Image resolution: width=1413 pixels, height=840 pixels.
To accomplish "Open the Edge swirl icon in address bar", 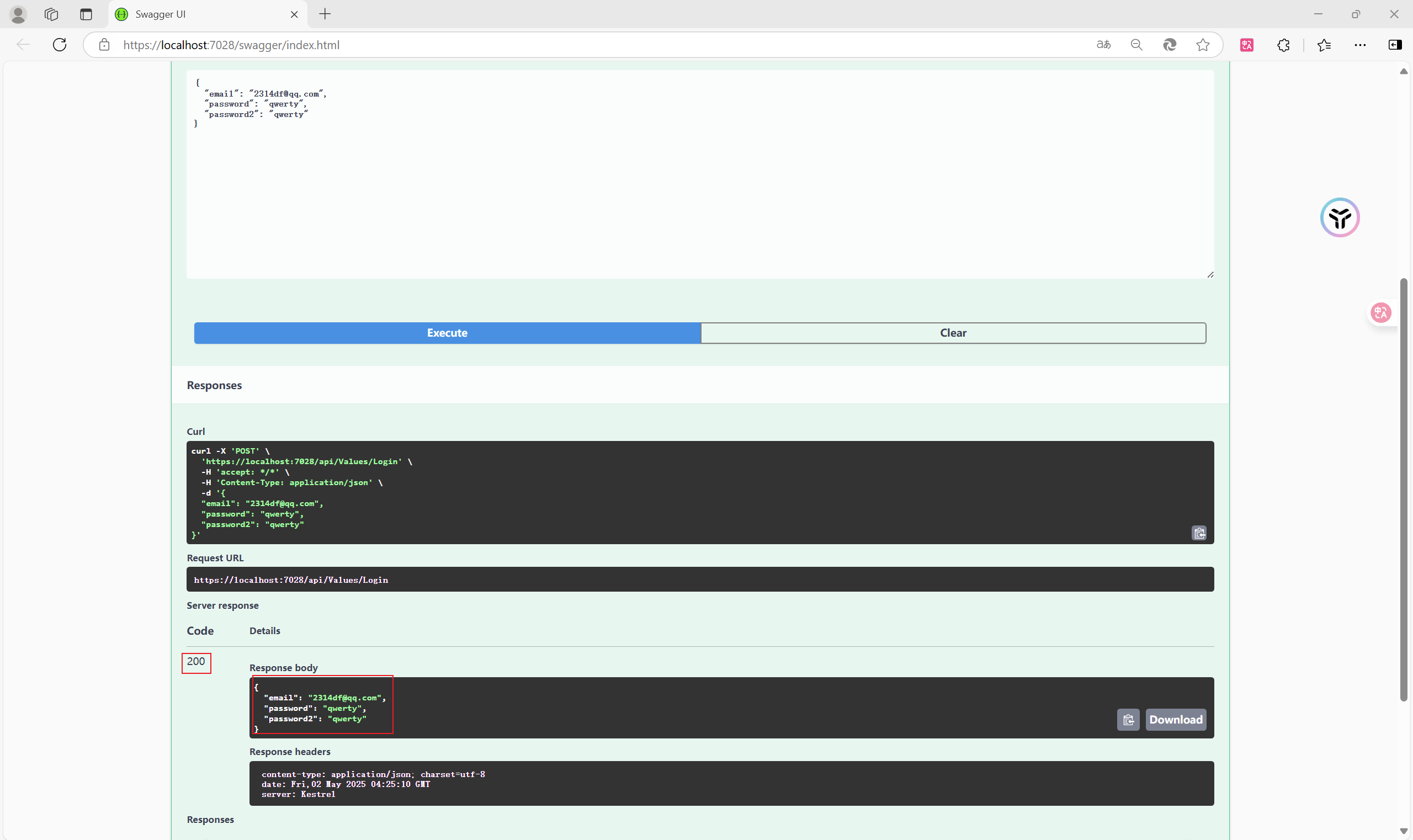I will 1170,45.
